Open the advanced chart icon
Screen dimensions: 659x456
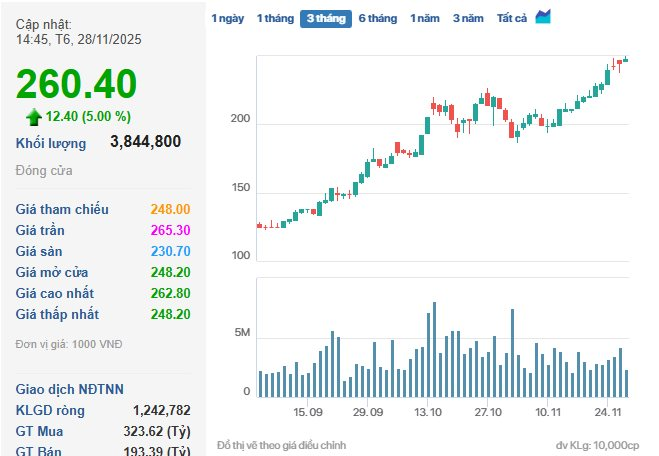point(544,17)
